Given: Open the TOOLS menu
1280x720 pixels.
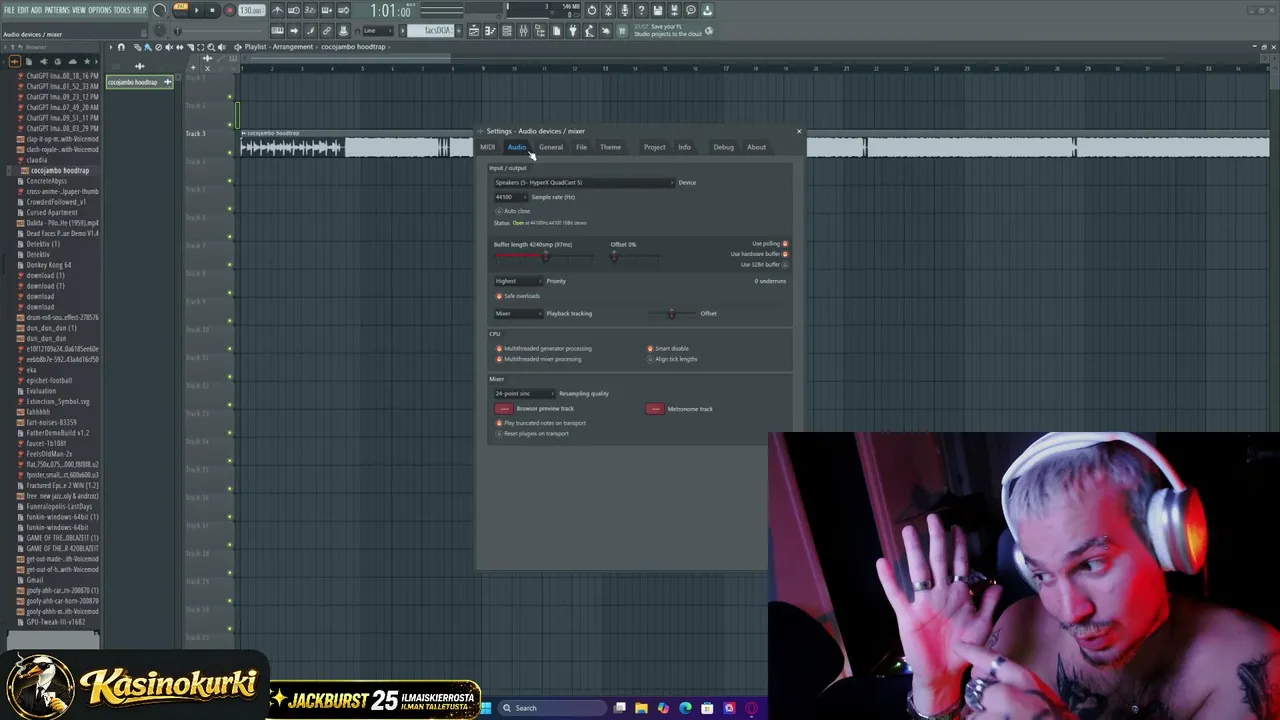Looking at the screenshot, I should 122,10.
